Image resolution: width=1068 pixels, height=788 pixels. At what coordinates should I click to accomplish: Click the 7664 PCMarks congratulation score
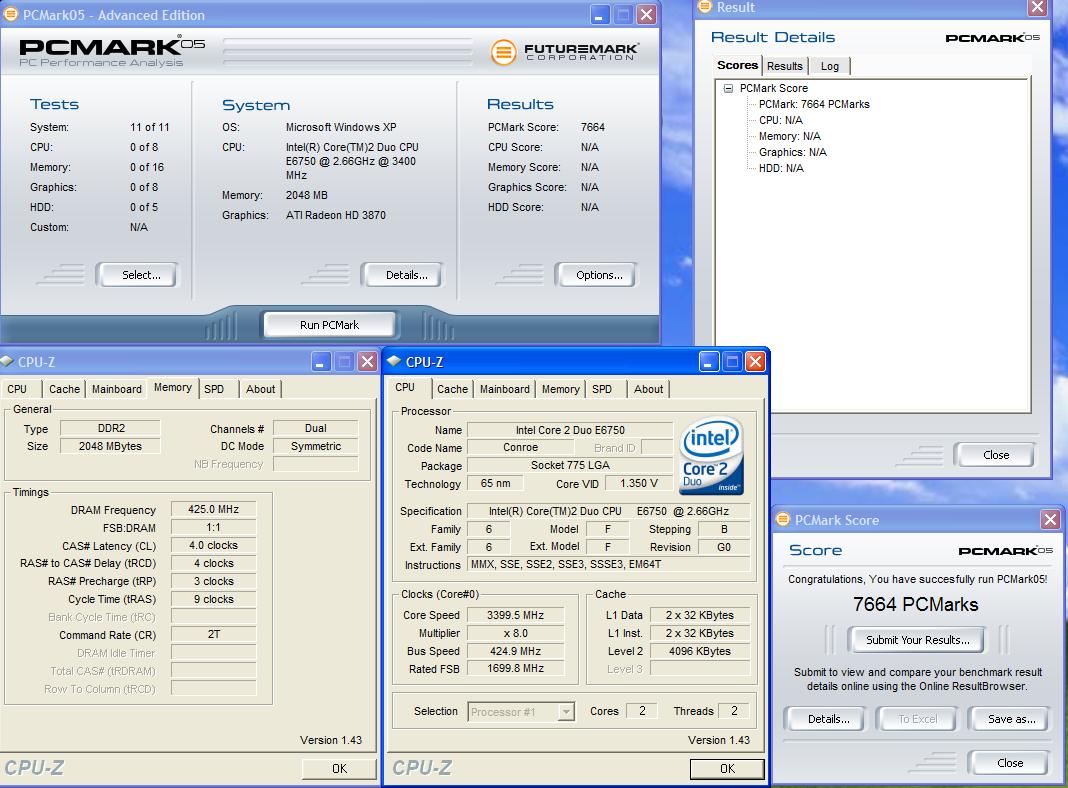pyautogui.click(x=915, y=605)
